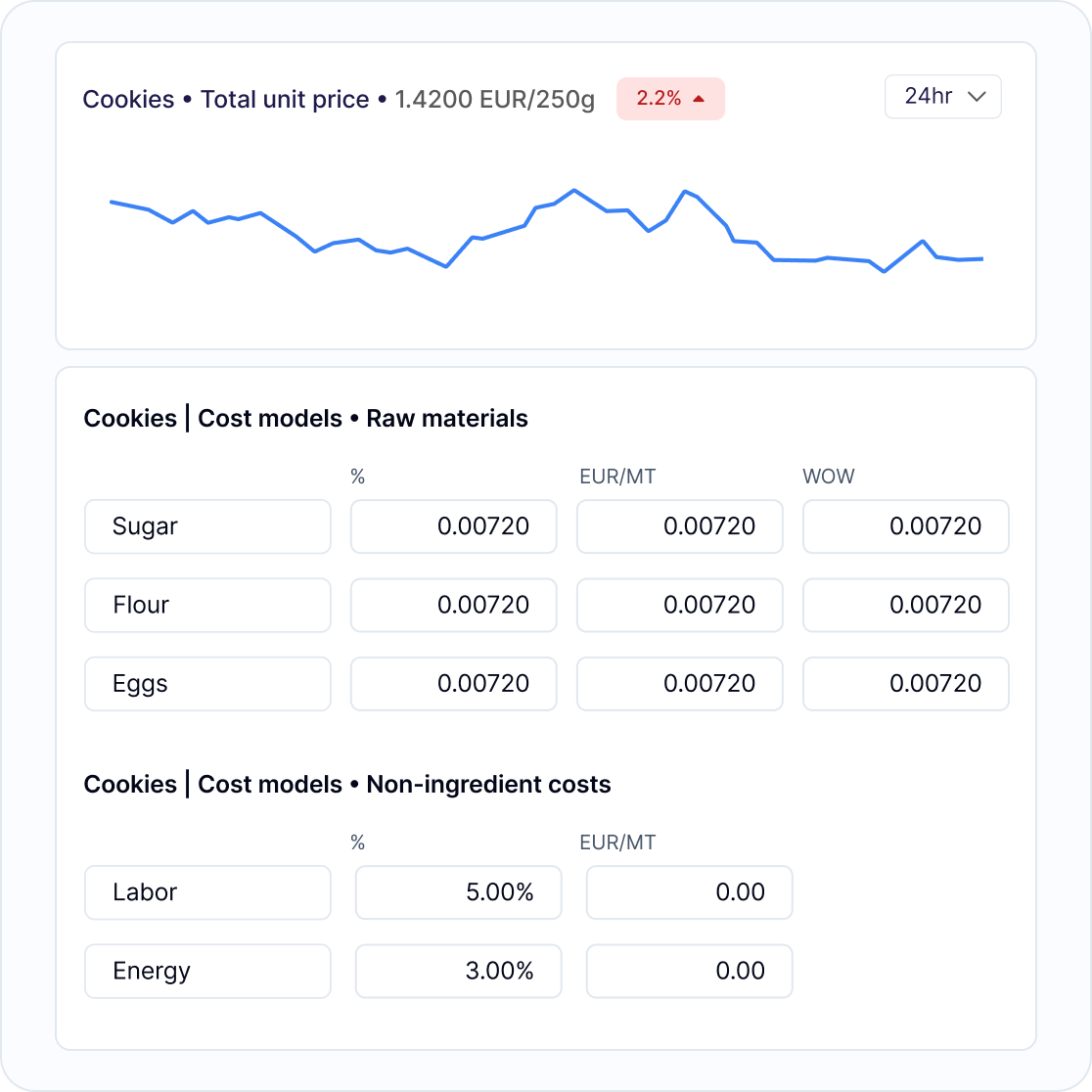The image size is (1092, 1092).
Task: Edit Flour percentage value field
Action: click(x=453, y=605)
